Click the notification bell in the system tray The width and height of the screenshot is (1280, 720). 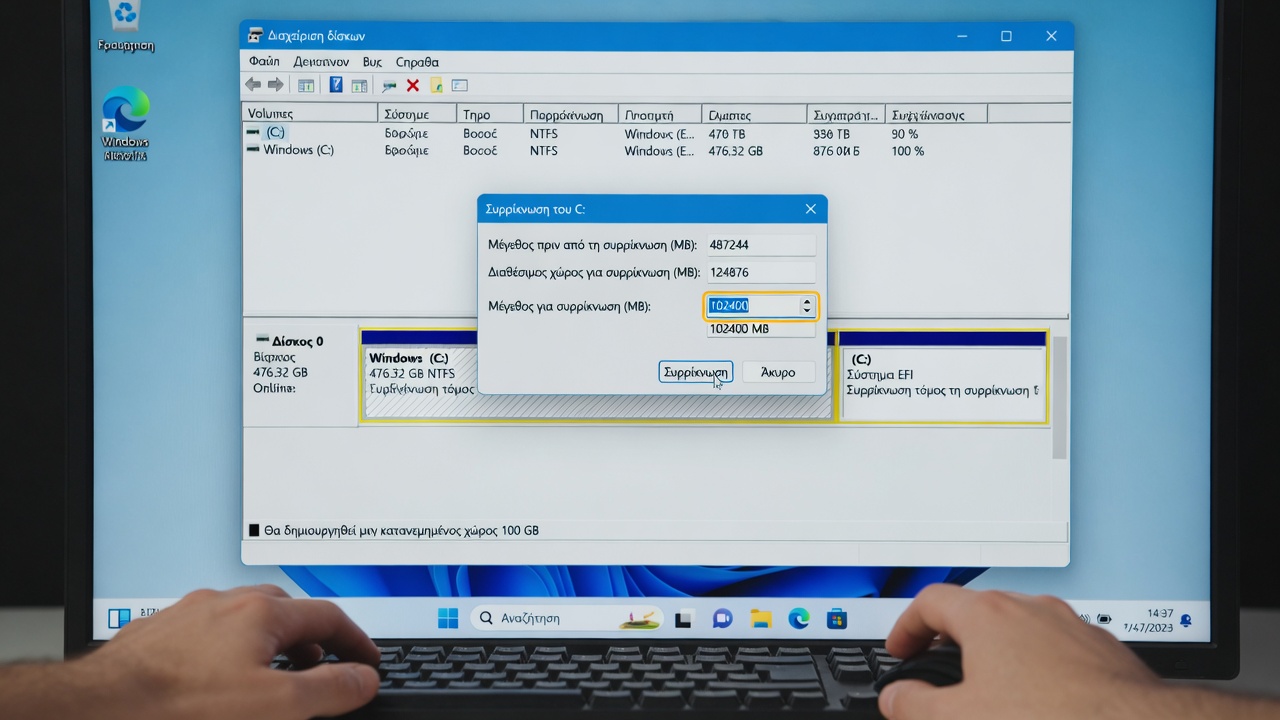click(x=1186, y=621)
